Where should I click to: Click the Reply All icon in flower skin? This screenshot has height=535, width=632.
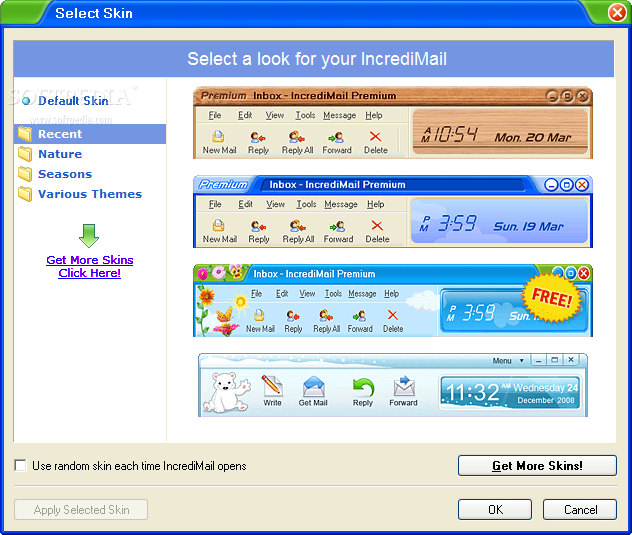pos(326,315)
